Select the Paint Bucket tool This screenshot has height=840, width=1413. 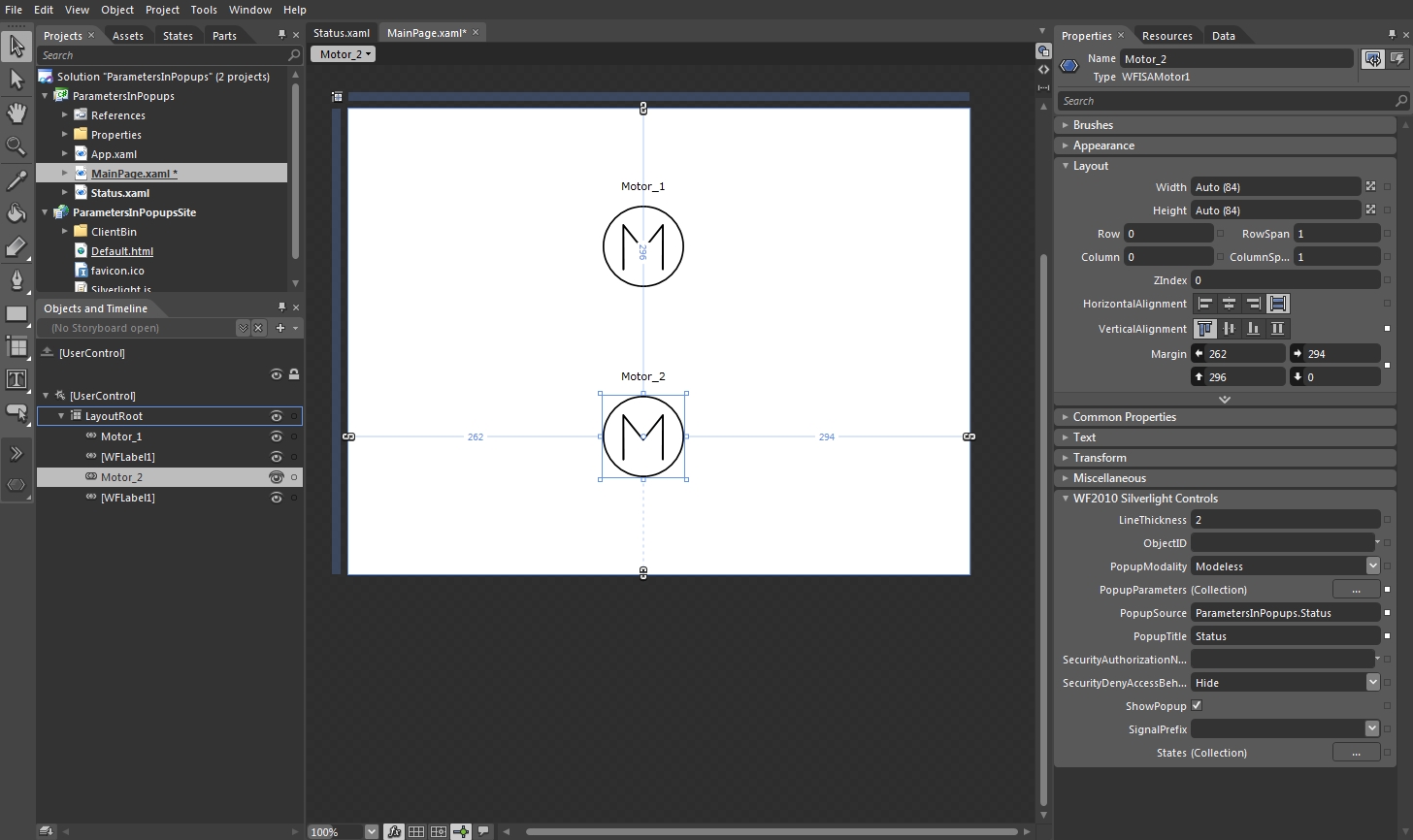click(16, 213)
